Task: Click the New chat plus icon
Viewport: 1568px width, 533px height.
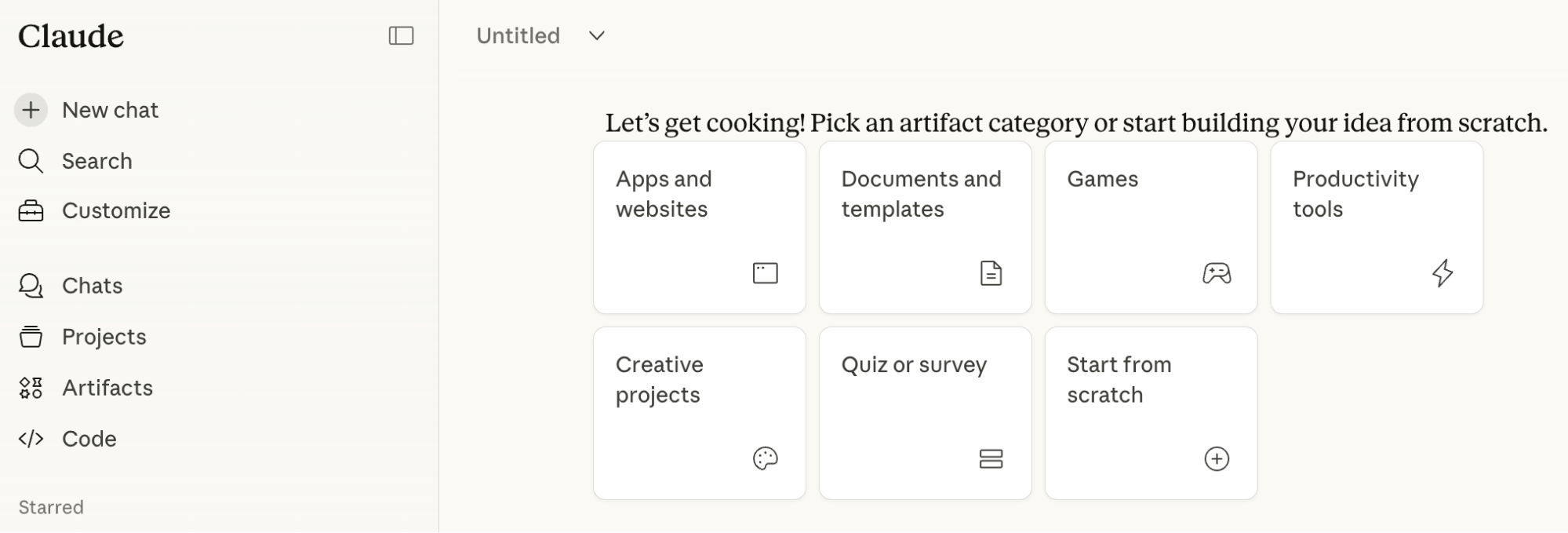Action: (x=31, y=110)
